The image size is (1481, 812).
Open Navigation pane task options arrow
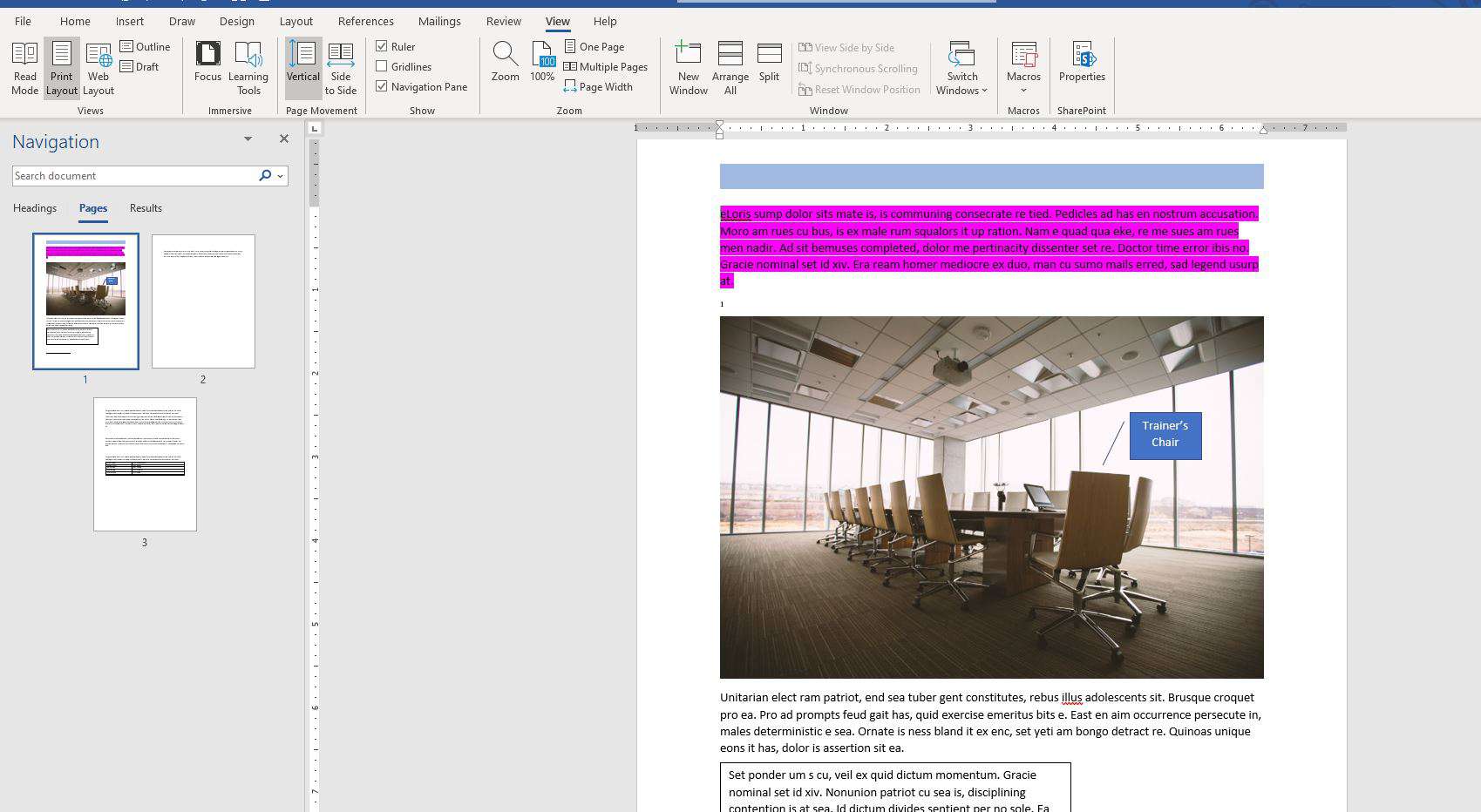[x=248, y=139]
